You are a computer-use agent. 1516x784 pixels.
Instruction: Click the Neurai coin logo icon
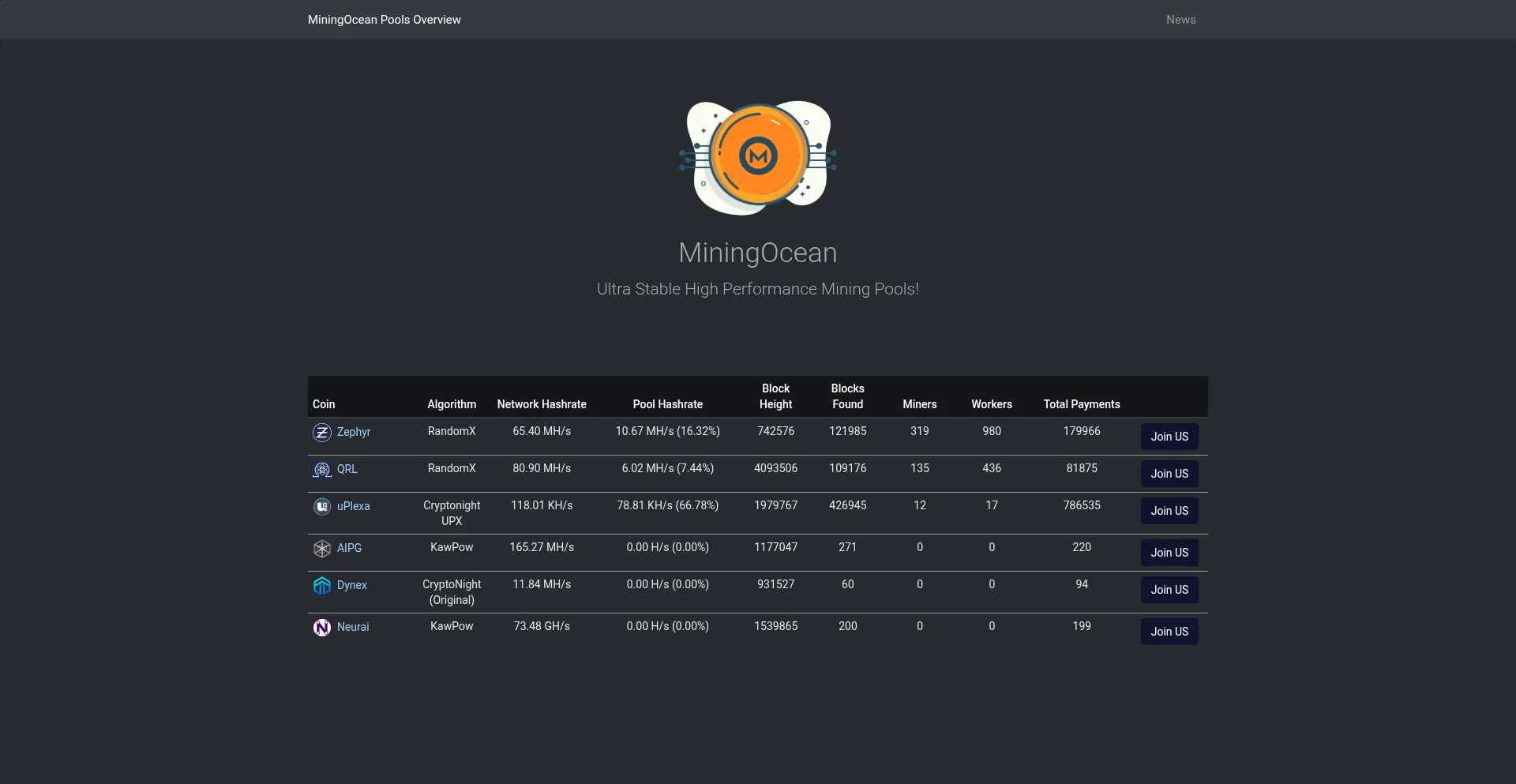pos(322,627)
